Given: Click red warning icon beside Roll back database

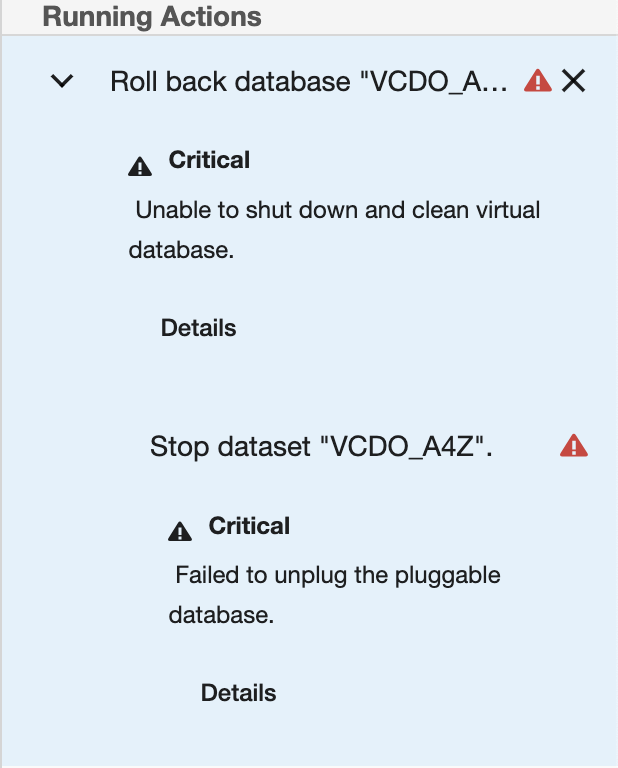Looking at the screenshot, I should click(538, 81).
